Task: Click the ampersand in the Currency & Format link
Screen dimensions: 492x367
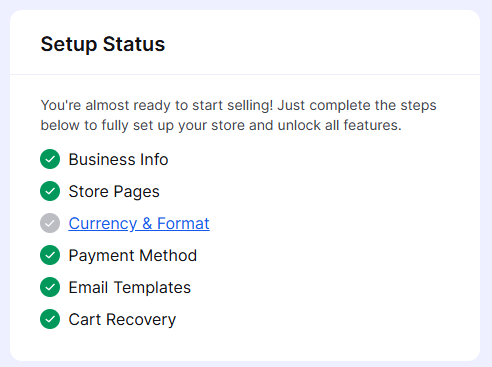Action: [147, 223]
